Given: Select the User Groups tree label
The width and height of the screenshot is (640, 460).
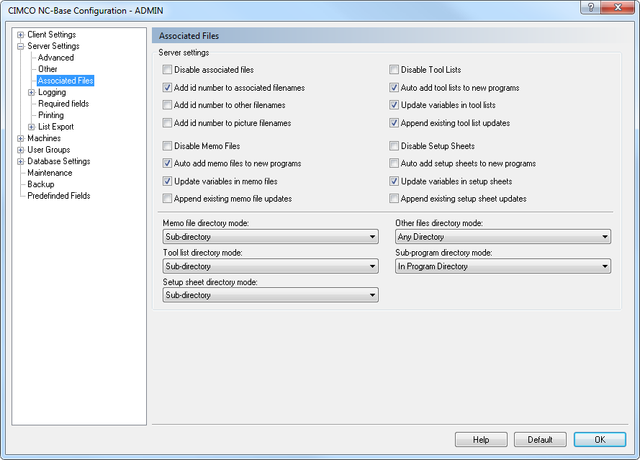Looking at the screenshot, I should pos(49,150).
